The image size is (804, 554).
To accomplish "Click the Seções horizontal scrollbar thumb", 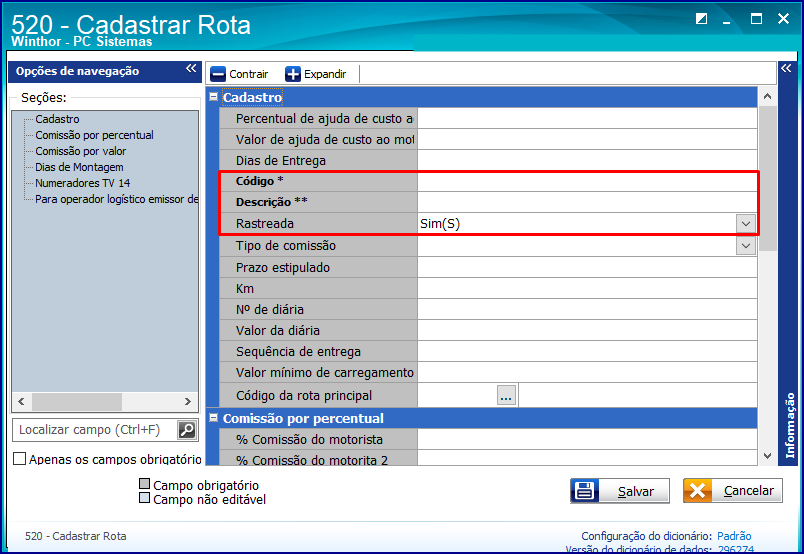I will tap(77, 402).
